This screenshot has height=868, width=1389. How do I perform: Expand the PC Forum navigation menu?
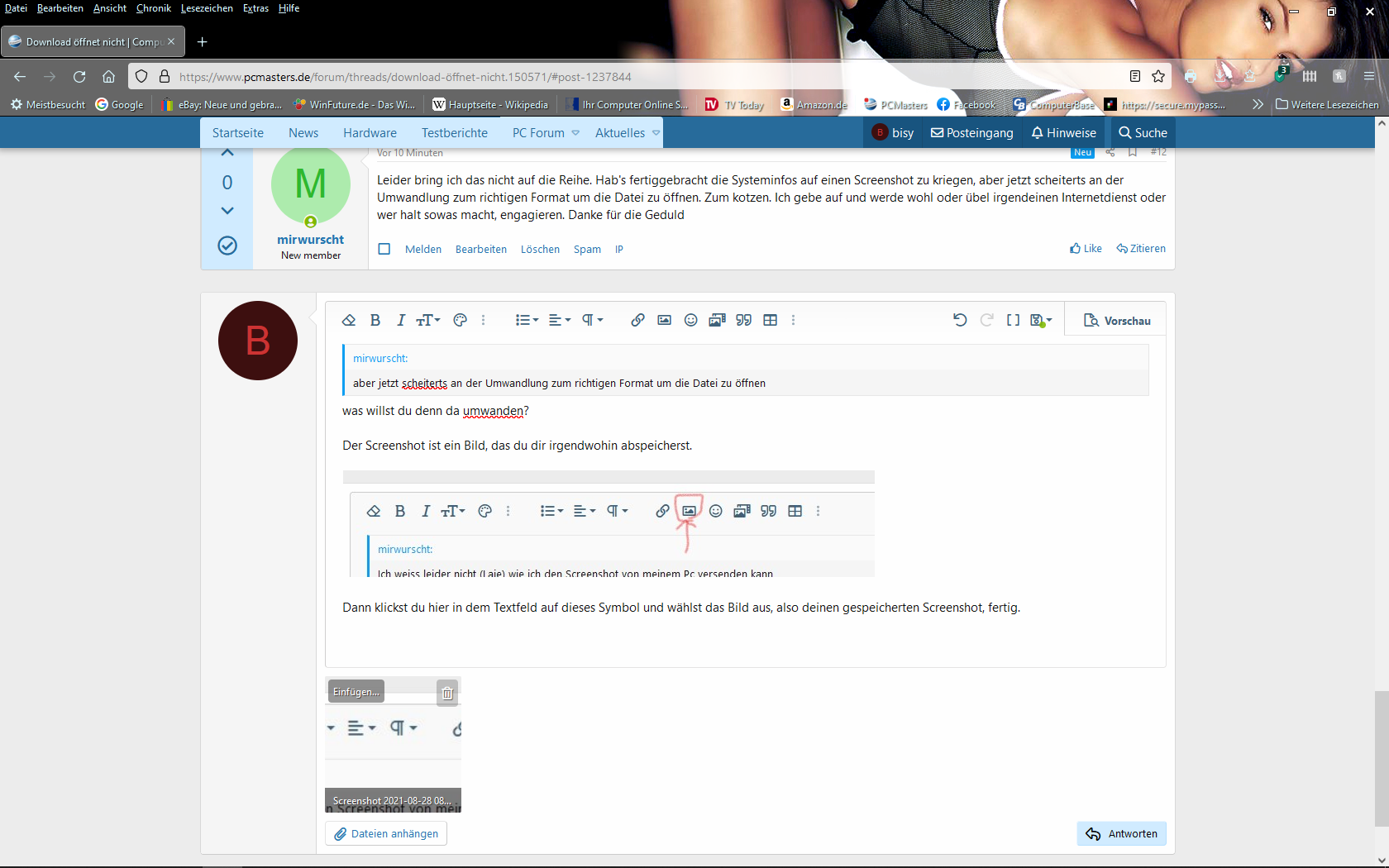[575, 133]
